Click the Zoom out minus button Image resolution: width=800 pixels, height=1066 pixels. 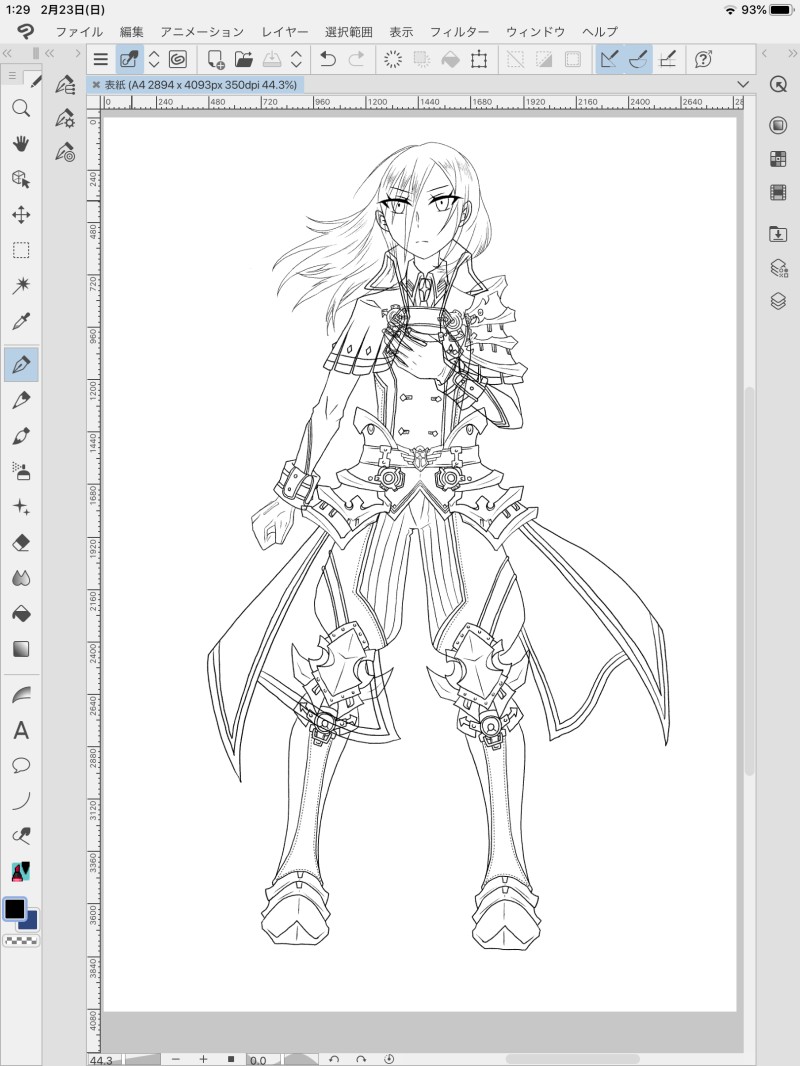(x=175, y=1059)
